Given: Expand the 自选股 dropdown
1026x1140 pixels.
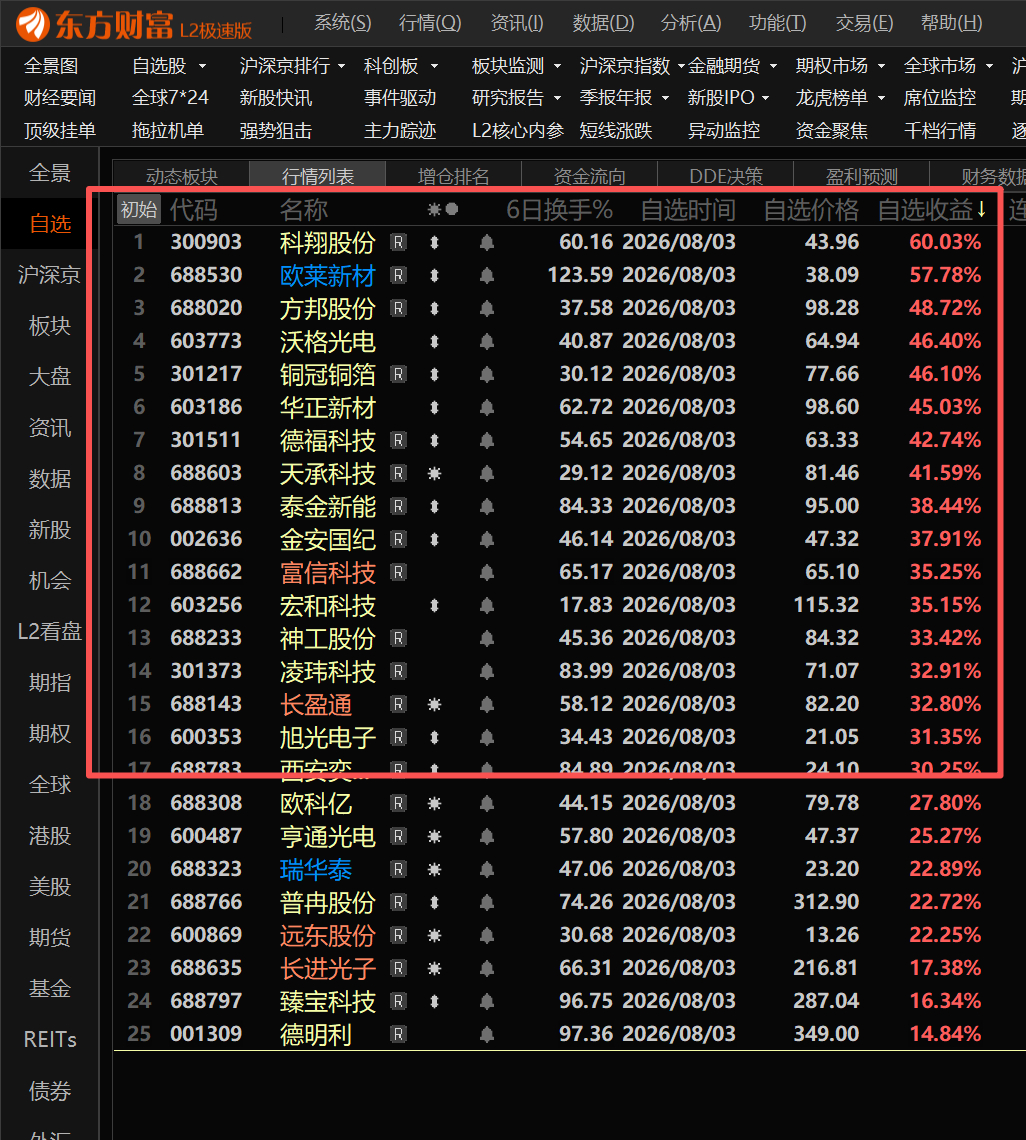Looking at the screenshot, I should tap(202, 66).
